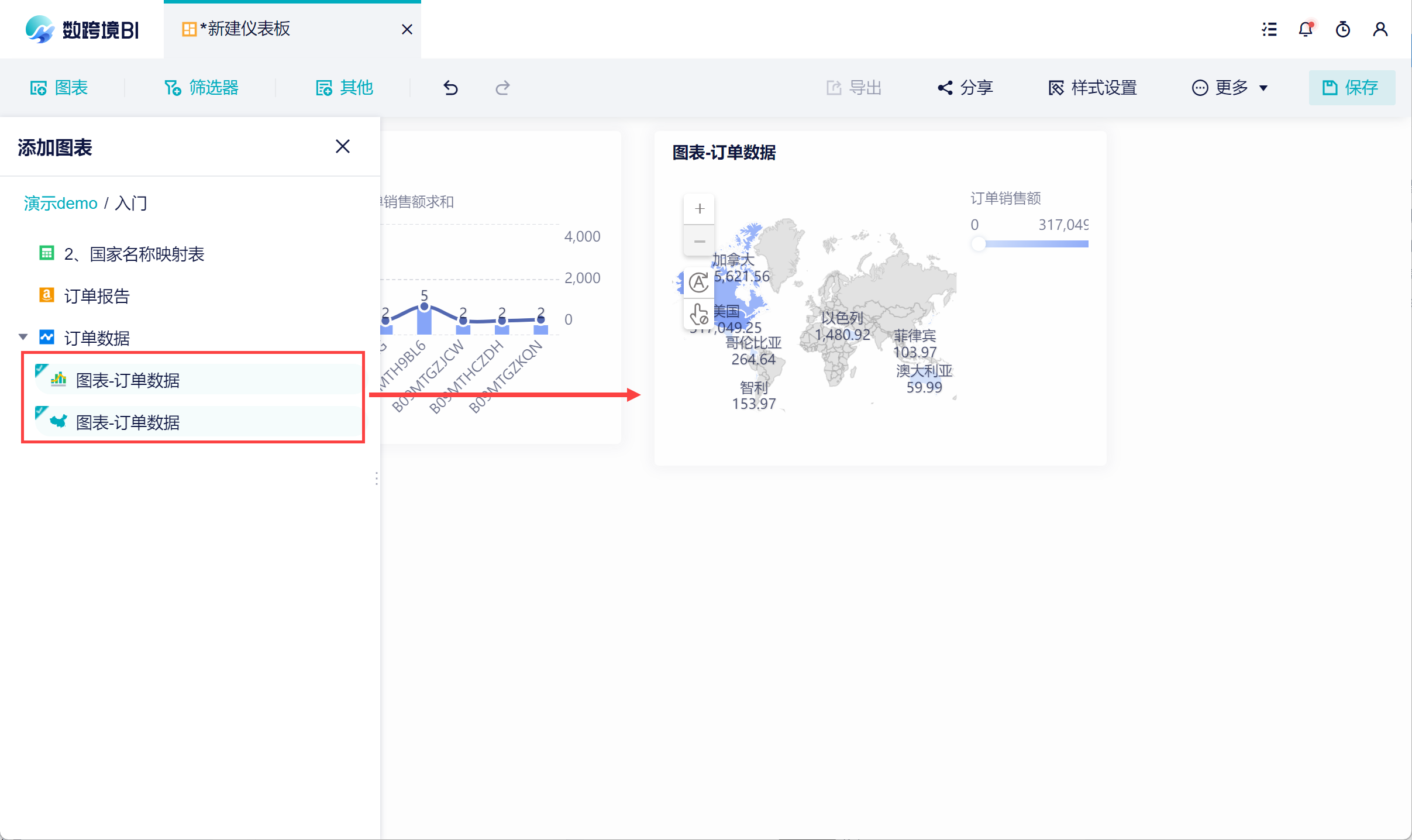Viewport: 1412px width, 840px height.
Task: Toggle the map drag-disable hand icon
Action: (698, 314)
